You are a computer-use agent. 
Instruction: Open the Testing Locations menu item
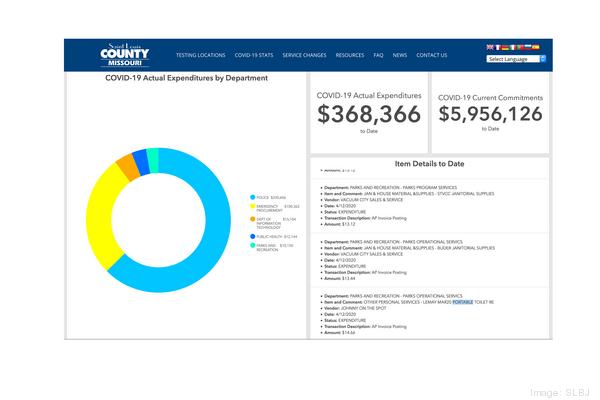click(200, 55)
